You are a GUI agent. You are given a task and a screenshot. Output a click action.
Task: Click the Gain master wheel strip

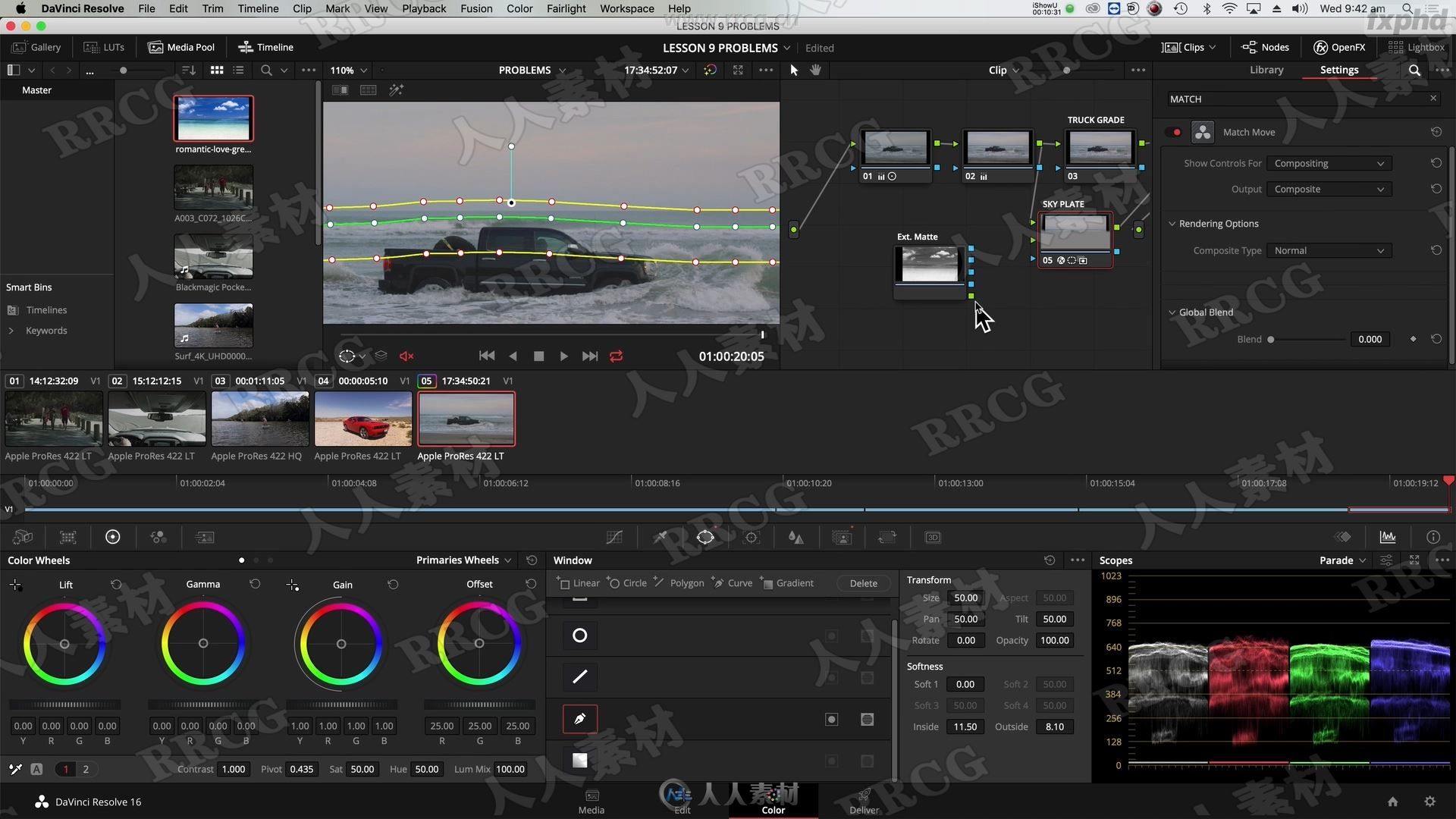click(341, 704)
